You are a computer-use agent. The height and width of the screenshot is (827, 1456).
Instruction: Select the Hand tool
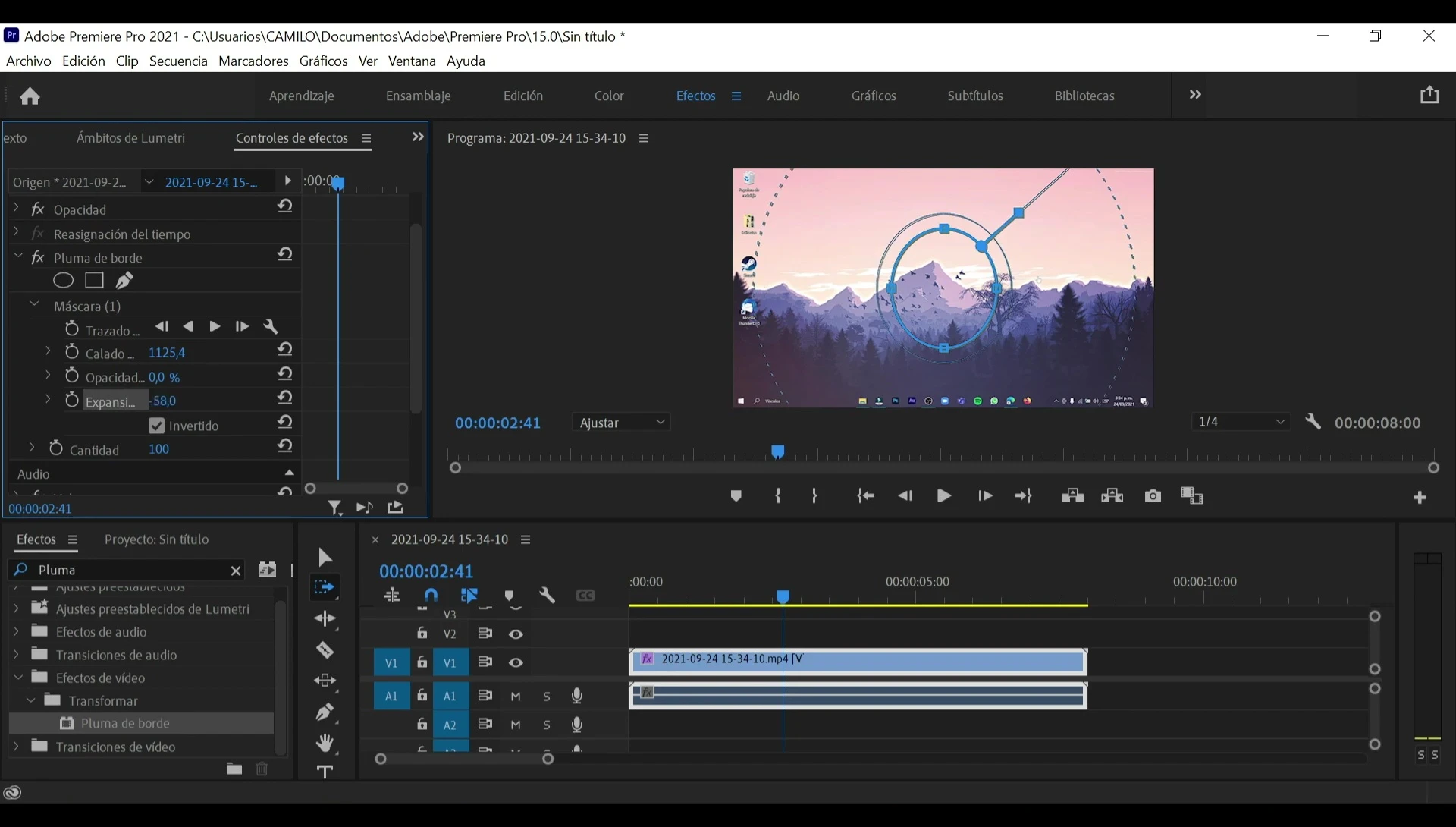pos(325,743)
